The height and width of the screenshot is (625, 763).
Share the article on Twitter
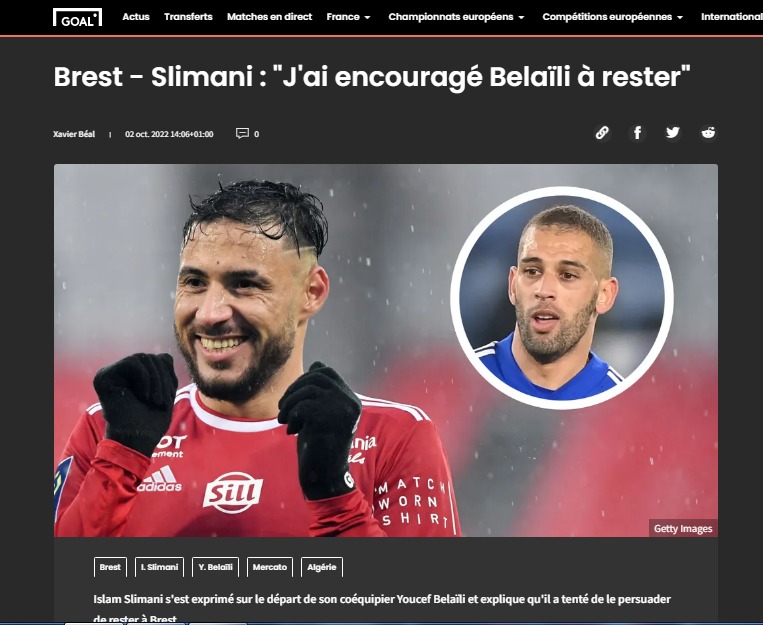(x=672, y=133)
